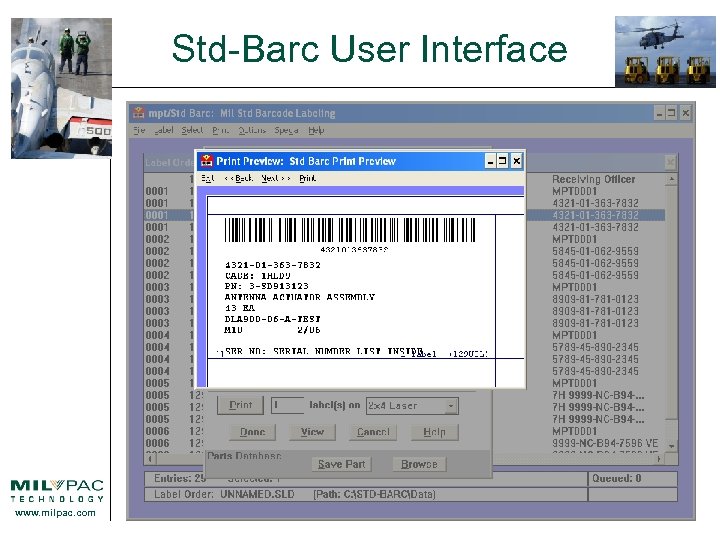Image resolution: width=720 pixels, height=540 pixels.
Task: Focus the label count input field
Action: (287, 405)
